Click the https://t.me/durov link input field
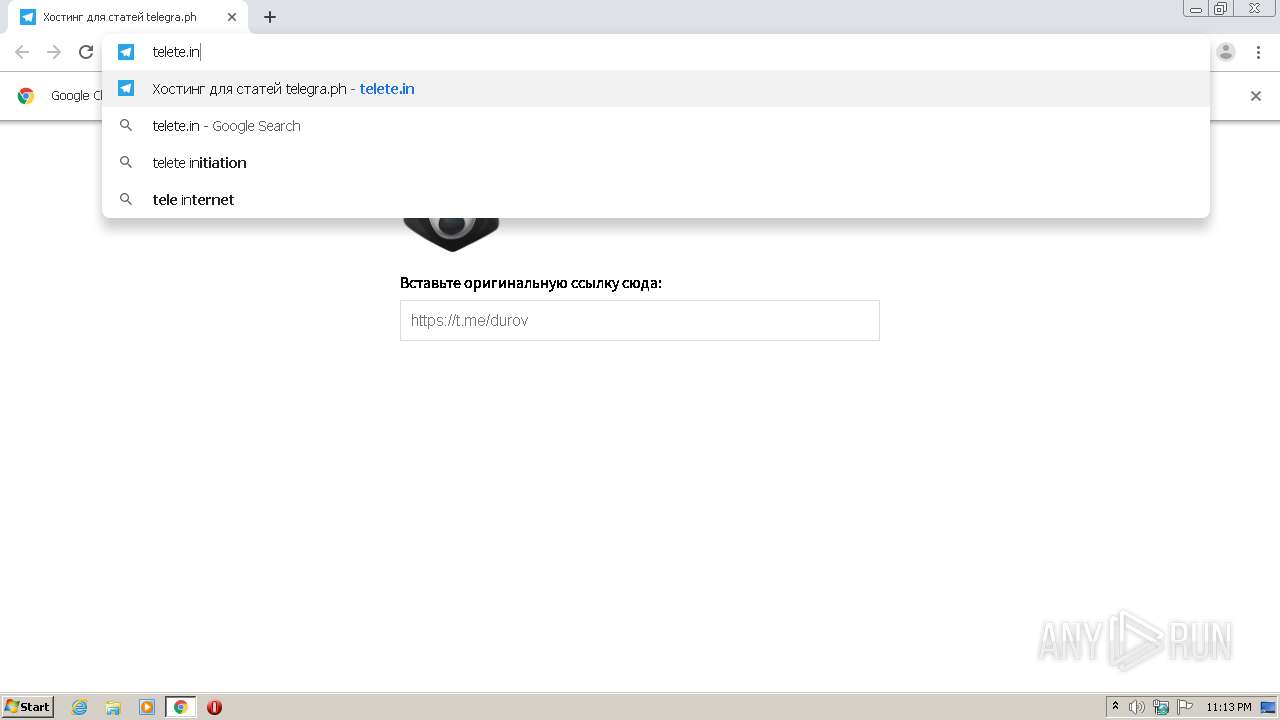The width and height of the screenshot is (1280, 720). 640,321
